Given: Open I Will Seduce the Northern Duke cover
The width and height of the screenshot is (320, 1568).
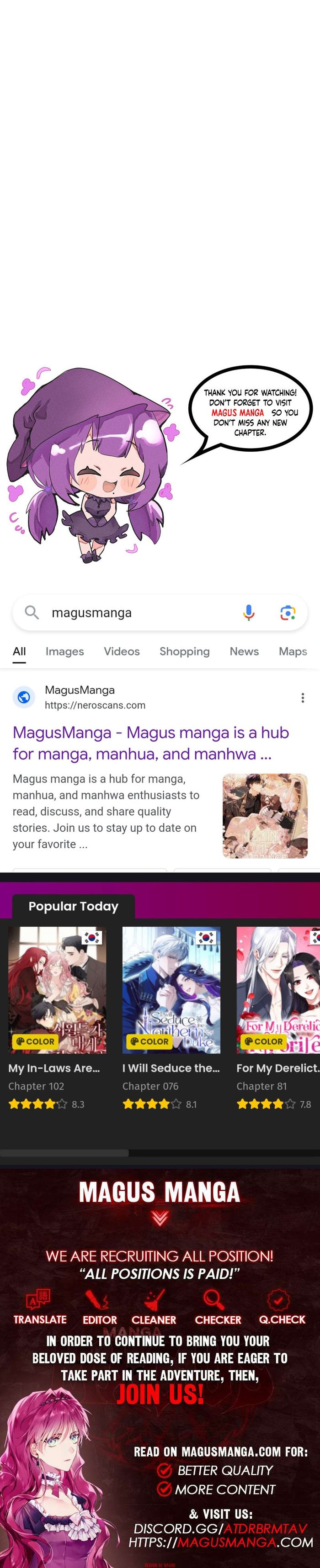Looking at the screenshot, I should [171, 990].
